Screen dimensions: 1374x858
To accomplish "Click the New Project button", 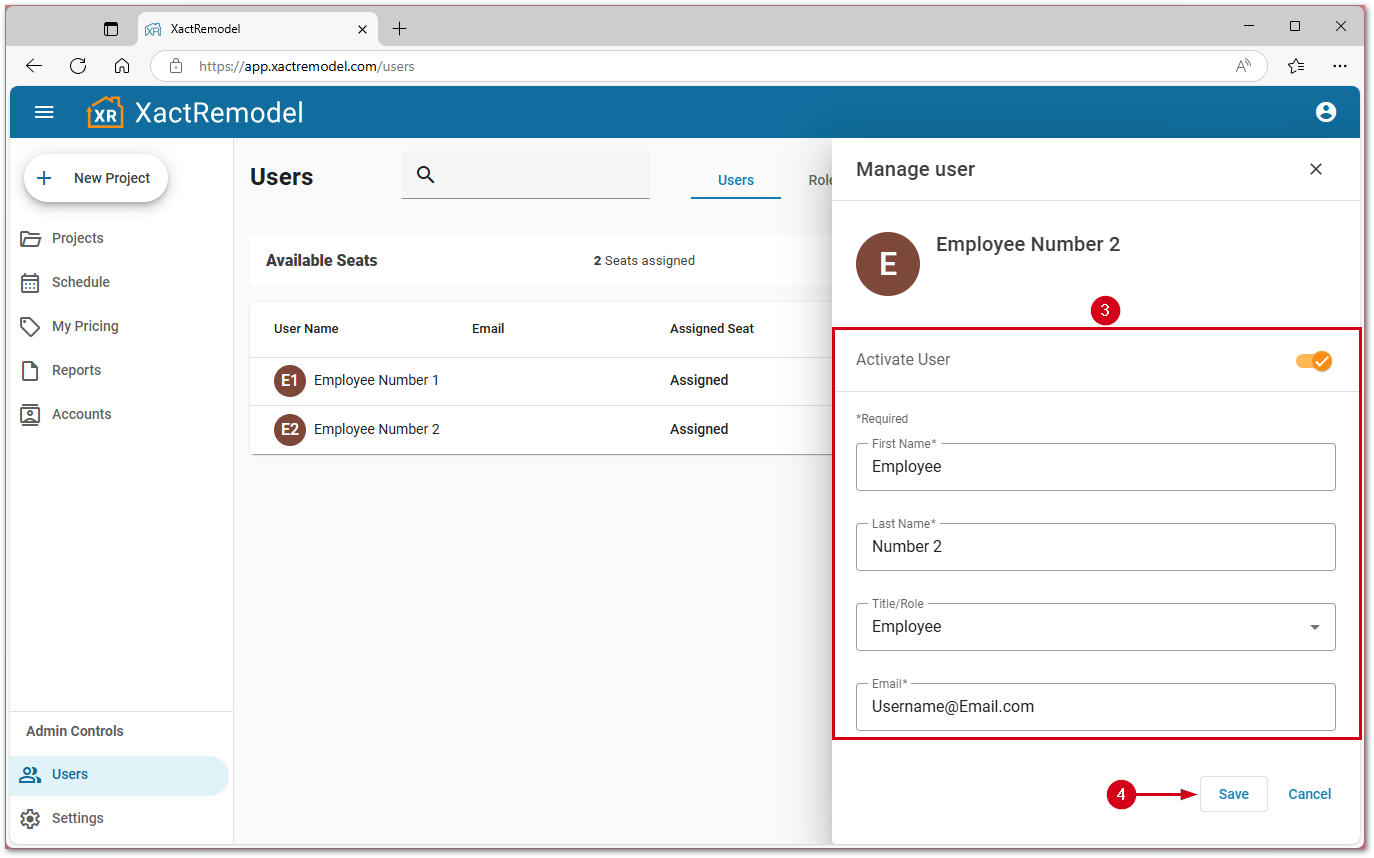I will click(x=96, y=178).
